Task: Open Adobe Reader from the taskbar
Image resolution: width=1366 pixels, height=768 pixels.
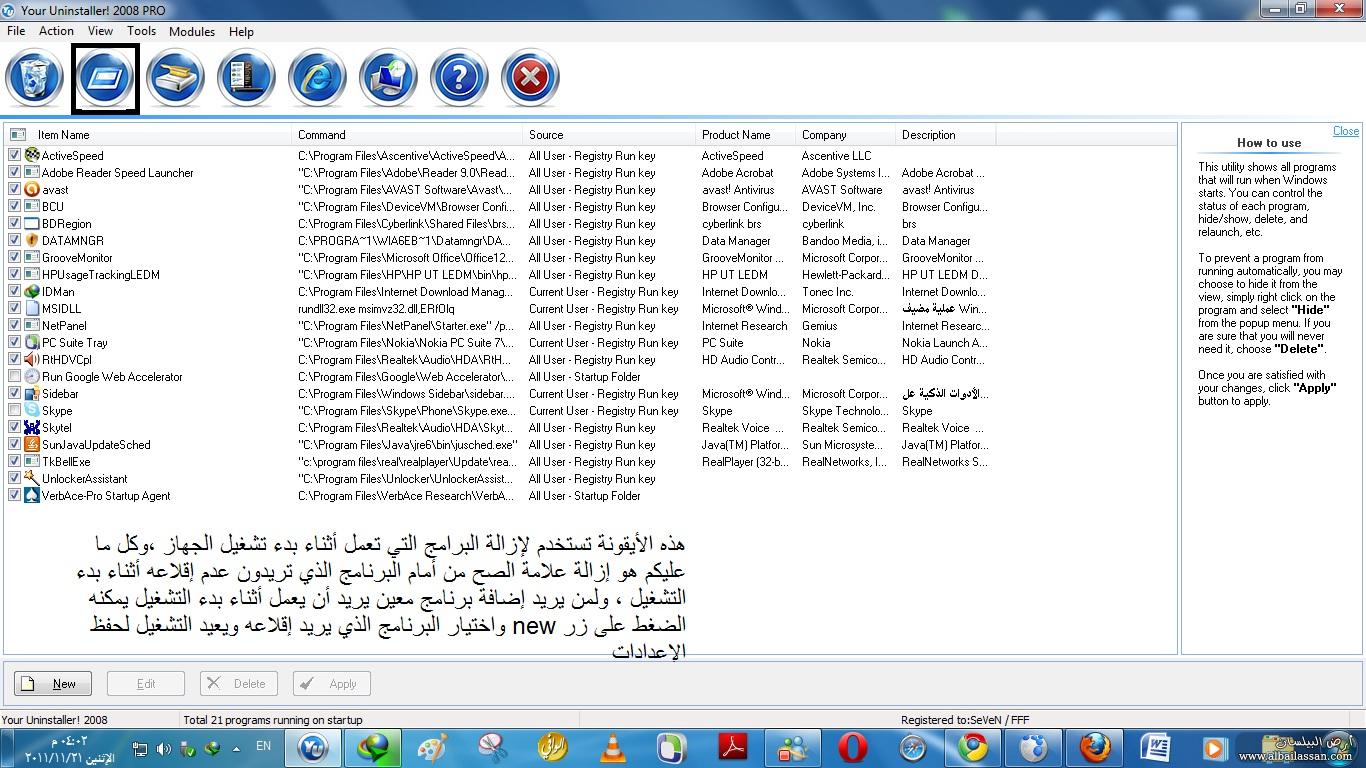Action: pyautogui.click(x=733, y=747)
